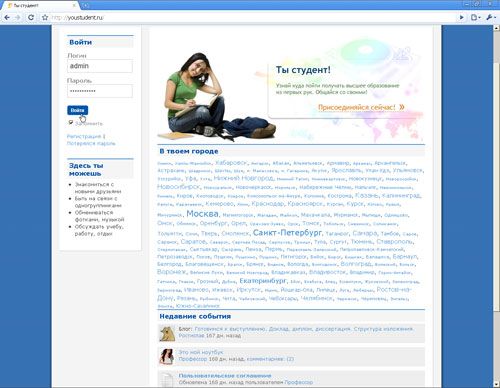Select the city Архангельск
500x388 pixels.
pos(390,163)
